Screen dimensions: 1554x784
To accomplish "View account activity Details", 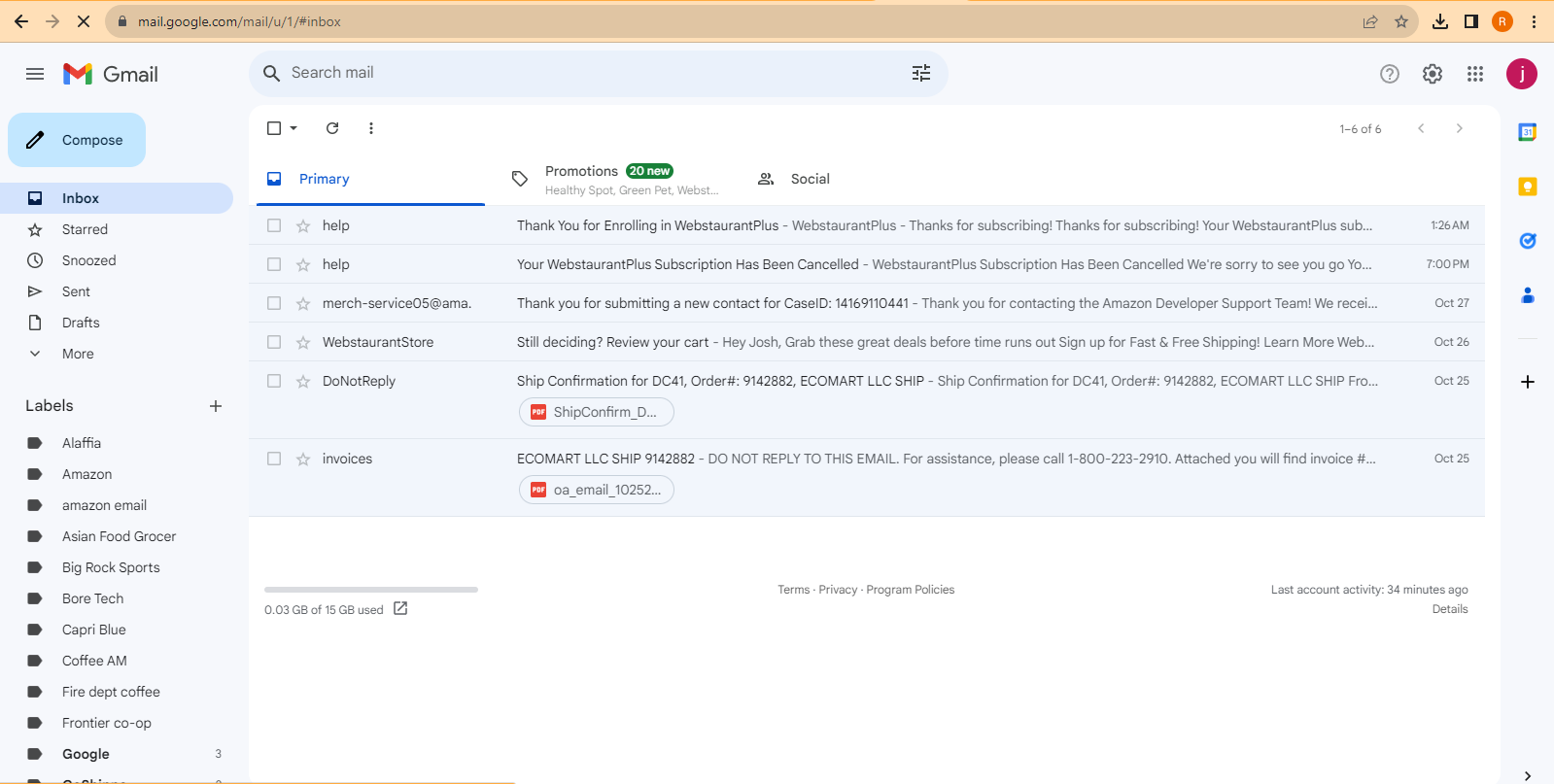I will [x=1450, y=609].
